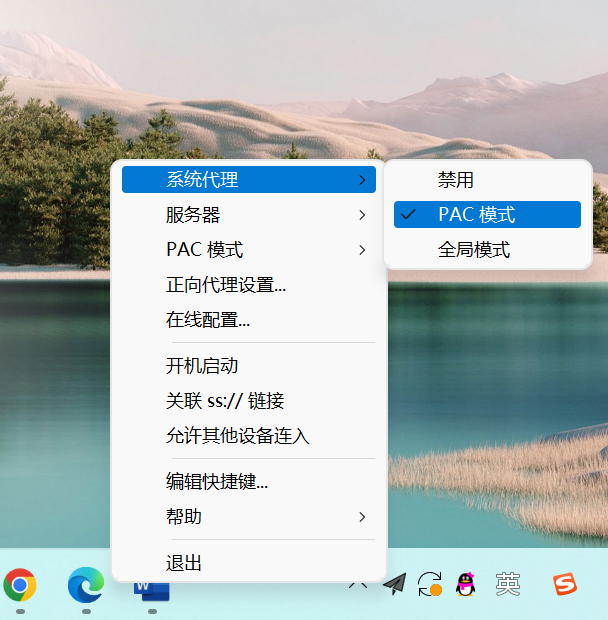Toggle 关联 ss:// 链接 option

tap(249, 401)
